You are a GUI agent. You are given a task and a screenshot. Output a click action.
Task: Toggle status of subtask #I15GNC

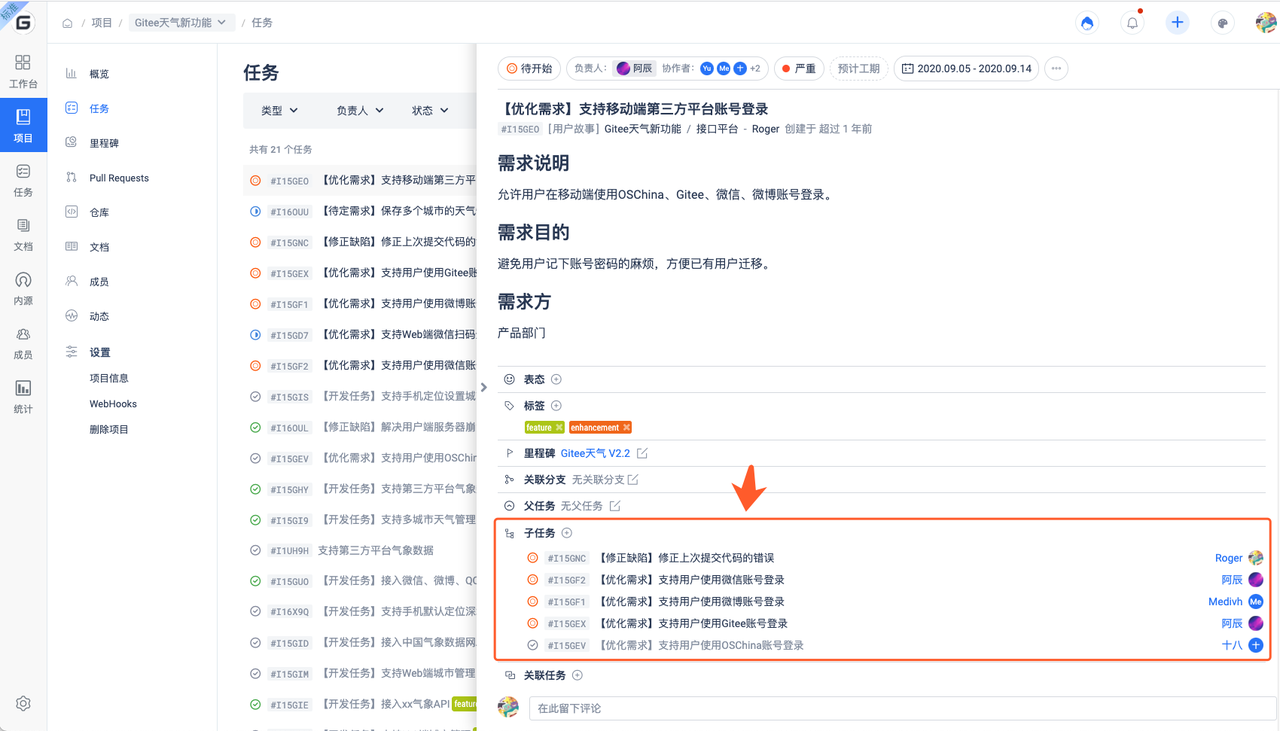pyautogui.click(x=533, y=558)
